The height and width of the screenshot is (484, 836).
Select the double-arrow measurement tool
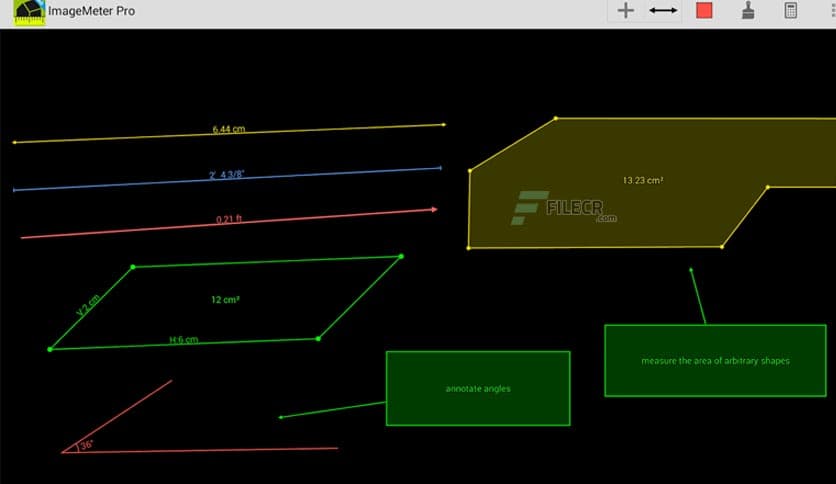pos(663,11)
